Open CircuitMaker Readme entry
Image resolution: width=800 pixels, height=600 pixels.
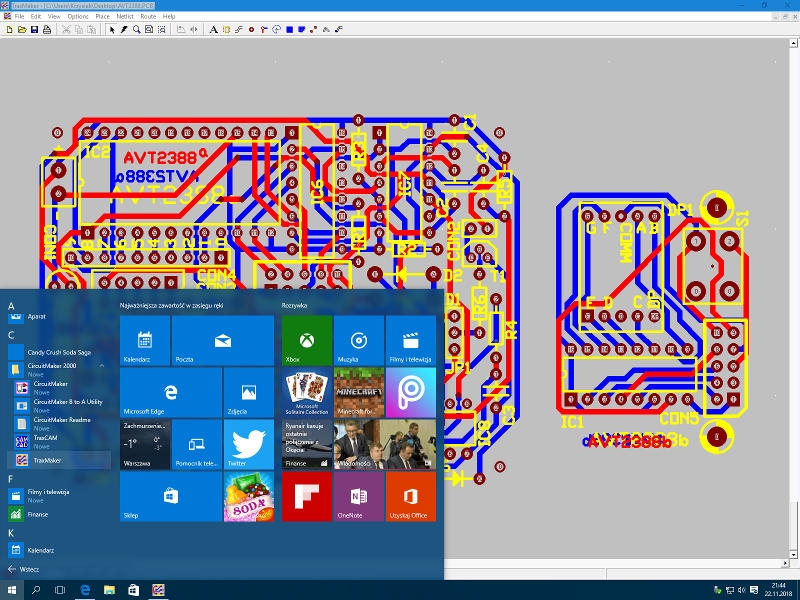click(59, 423)
